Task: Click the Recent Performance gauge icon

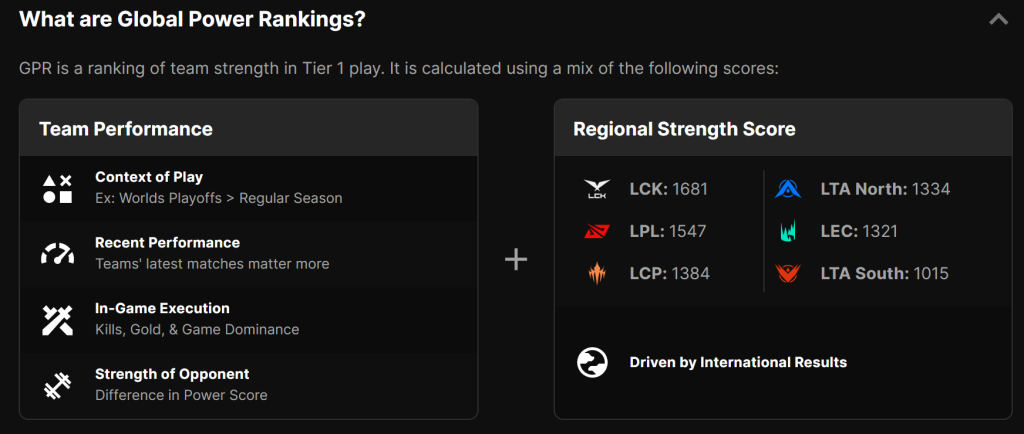Action: coord(57,254)
